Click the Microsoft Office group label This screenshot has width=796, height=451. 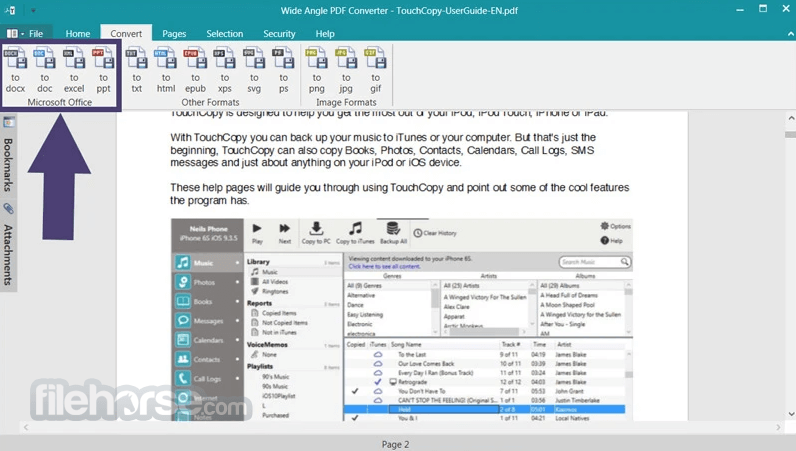pyautogui.click(x=59, y=102)
